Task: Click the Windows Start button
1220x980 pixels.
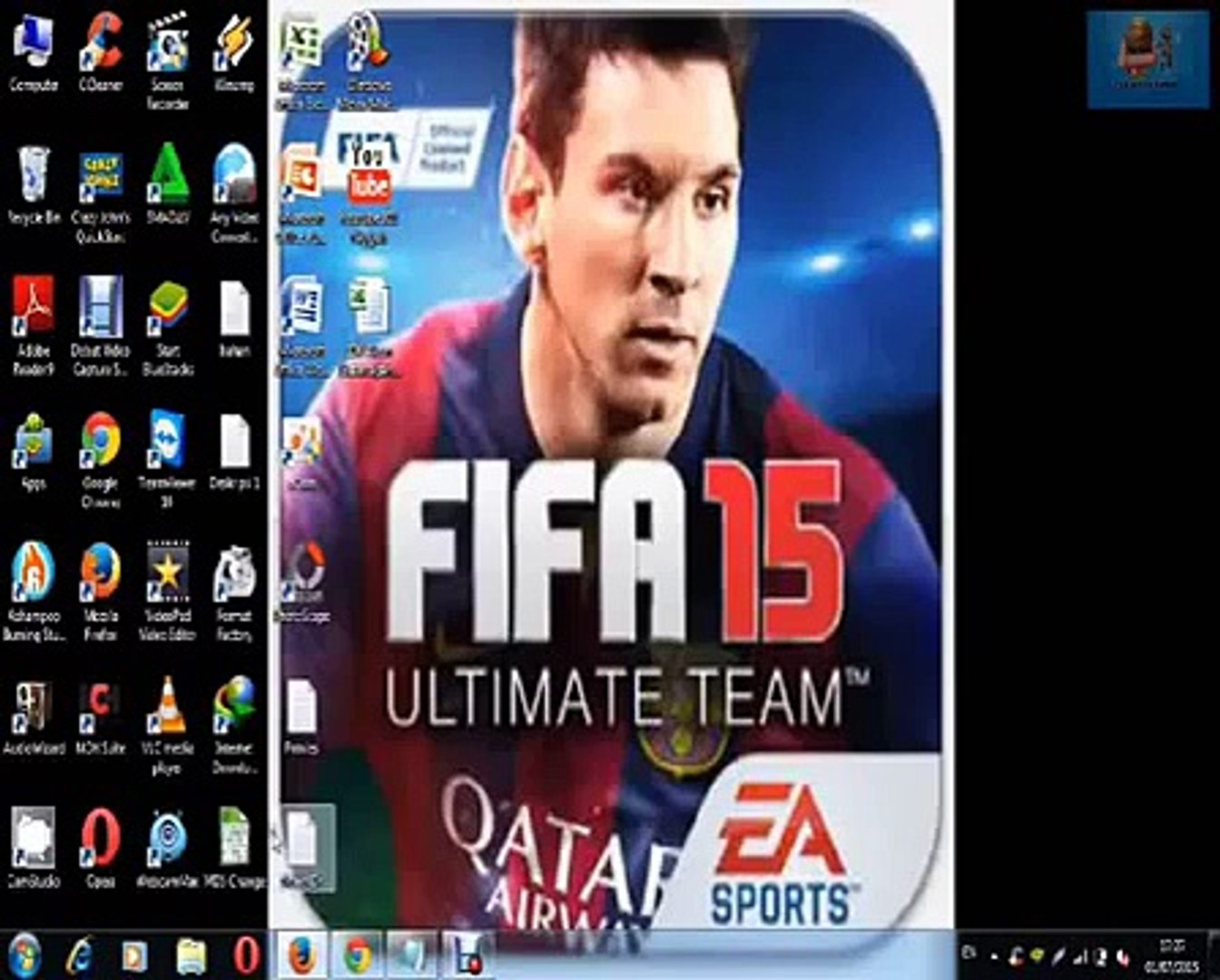Action: click(25, 955)
